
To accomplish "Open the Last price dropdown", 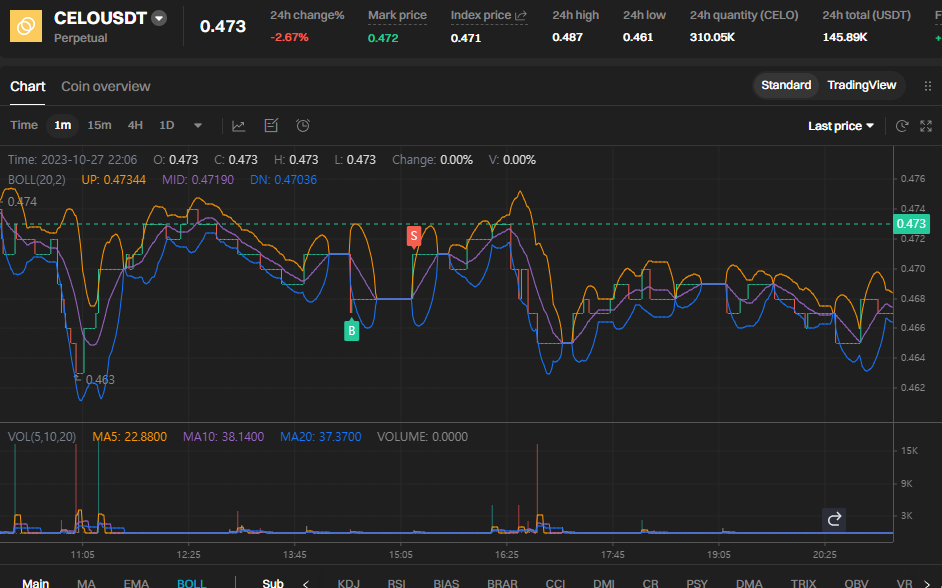I will pos(840,126).
